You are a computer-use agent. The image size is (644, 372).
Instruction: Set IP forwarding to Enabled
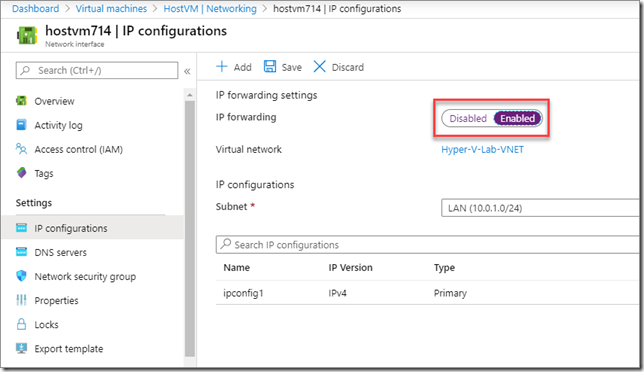tap(518, 118)
